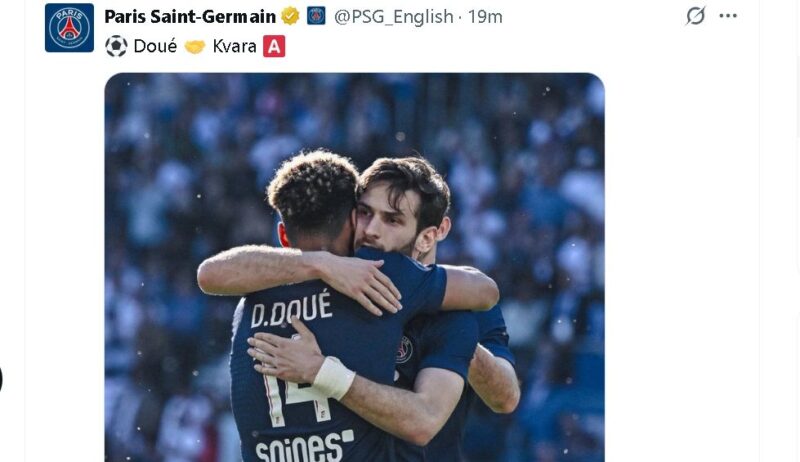Click the gold verified checkmark badge
Viewport: 800px width, 462px height.
click(290, 16)
